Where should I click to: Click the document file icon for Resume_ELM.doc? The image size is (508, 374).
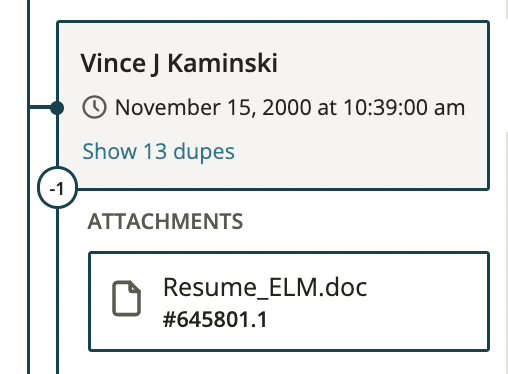pos(126,298)
